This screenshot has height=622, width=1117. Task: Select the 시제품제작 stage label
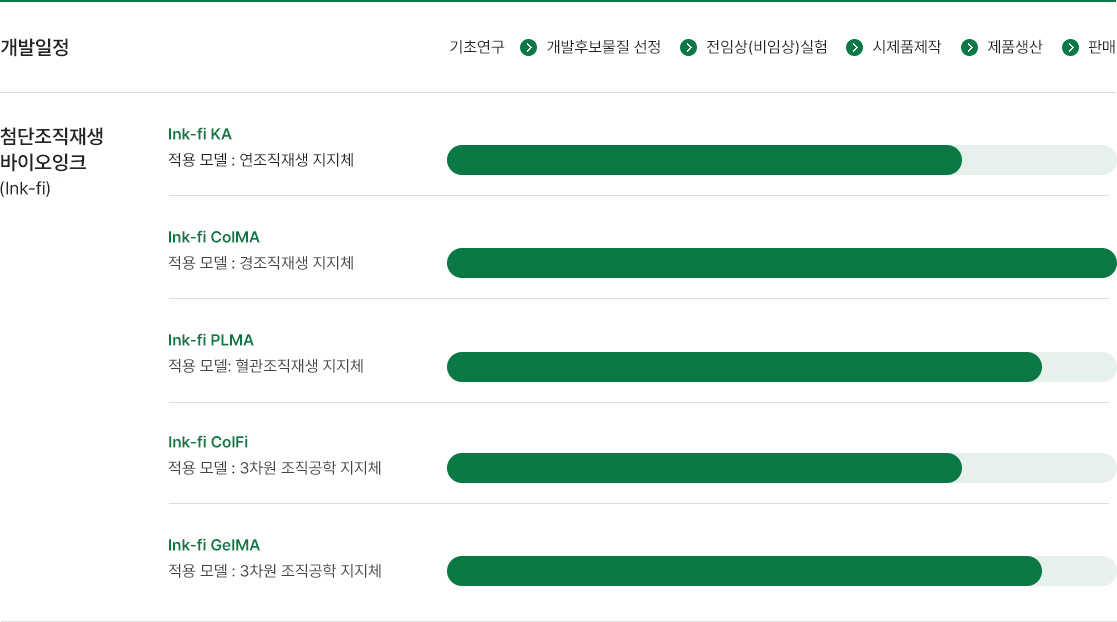[x=907, y=47]
